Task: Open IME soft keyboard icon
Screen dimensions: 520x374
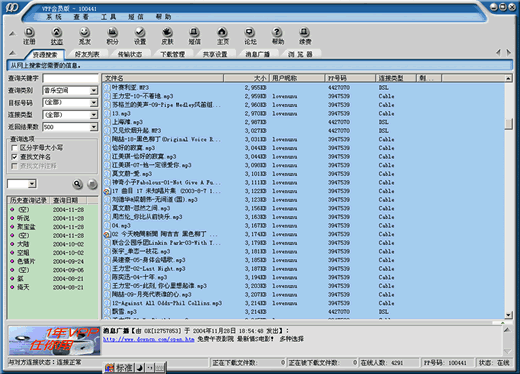Action: click(x=160, y=368)
